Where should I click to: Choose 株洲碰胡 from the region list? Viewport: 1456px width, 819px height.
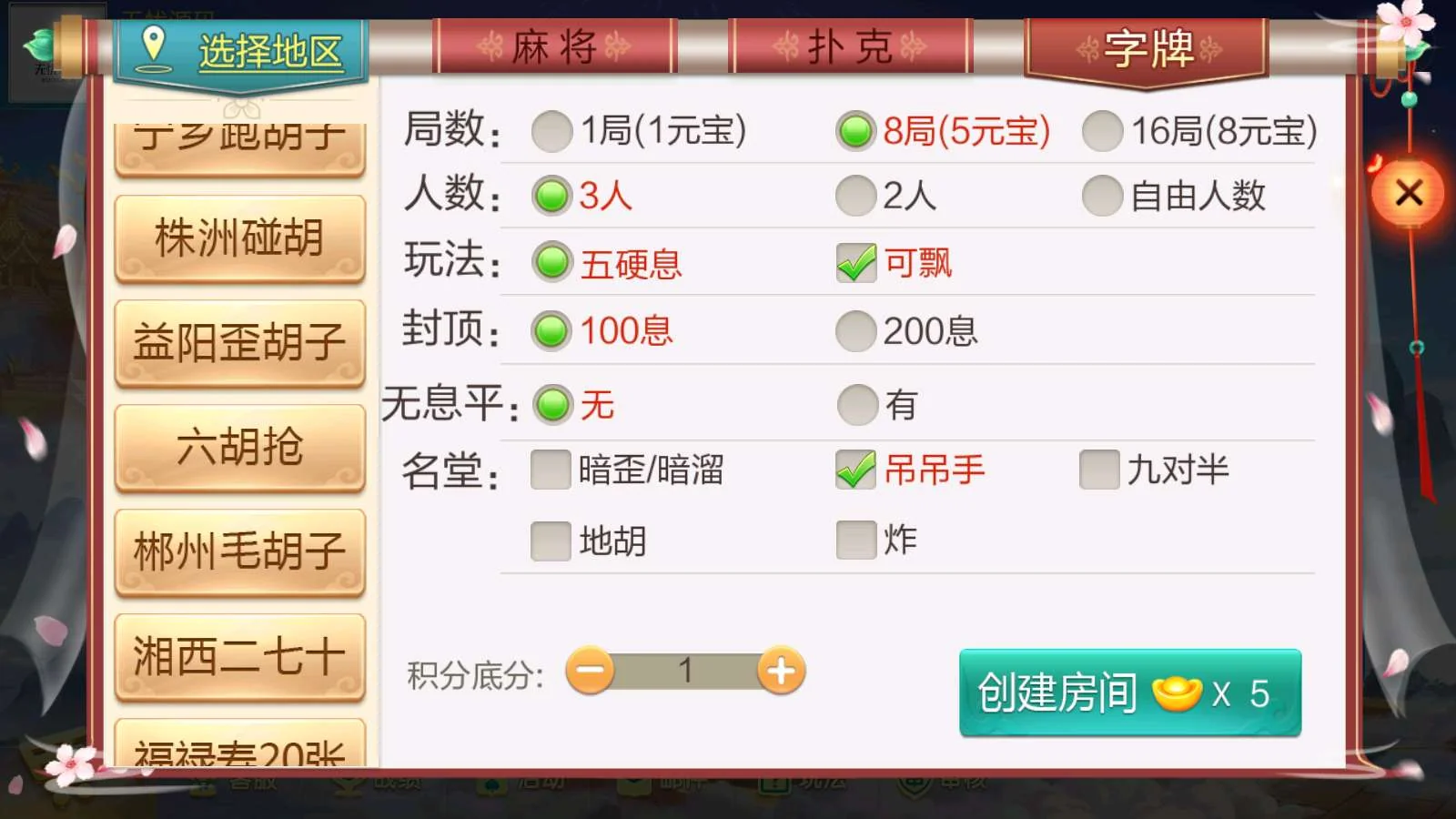click(x=240, y=239)
